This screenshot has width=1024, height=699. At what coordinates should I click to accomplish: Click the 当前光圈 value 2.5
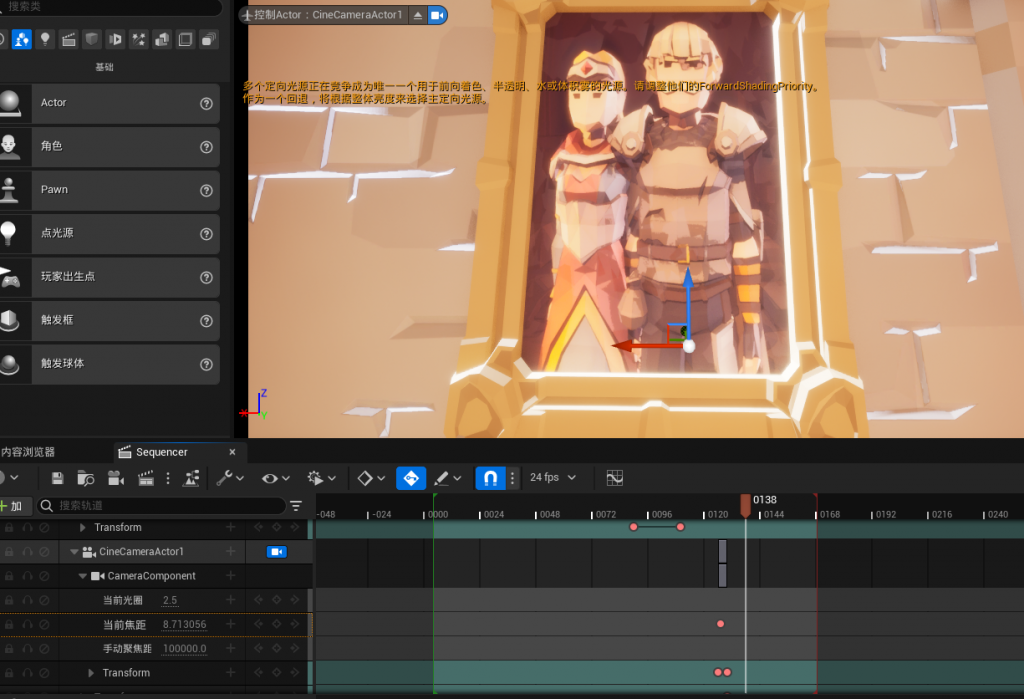pyautogui.click(x=170, y=600)
